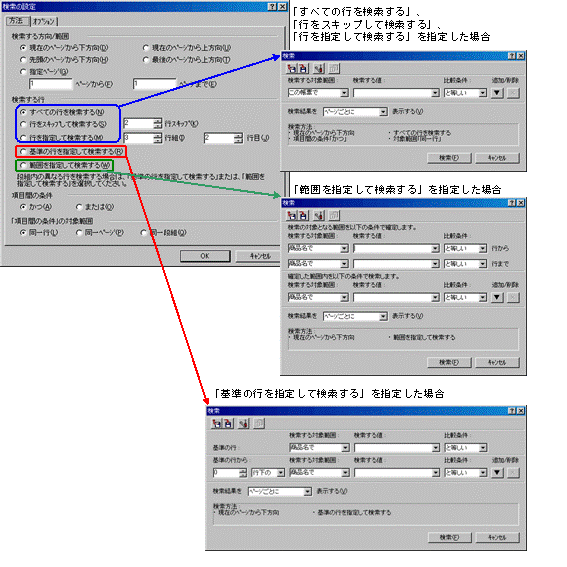Click ページから start page input field
Viewport: 567px width, 567px height.
(50, 84)
